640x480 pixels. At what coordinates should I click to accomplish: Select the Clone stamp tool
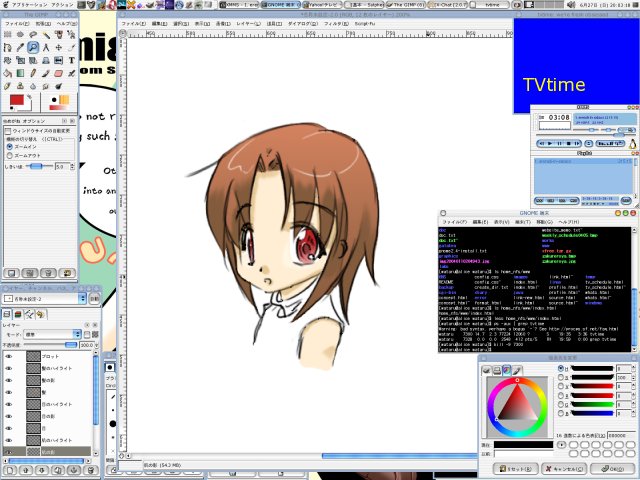(20, 86)
